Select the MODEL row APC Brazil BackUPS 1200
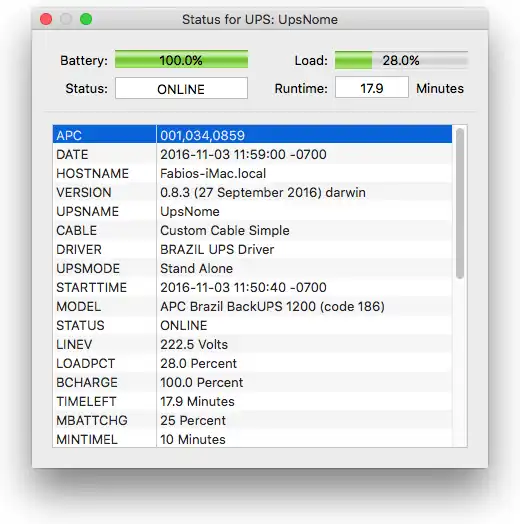Screen dimensions: 520x524 click(x=252, y=306)
